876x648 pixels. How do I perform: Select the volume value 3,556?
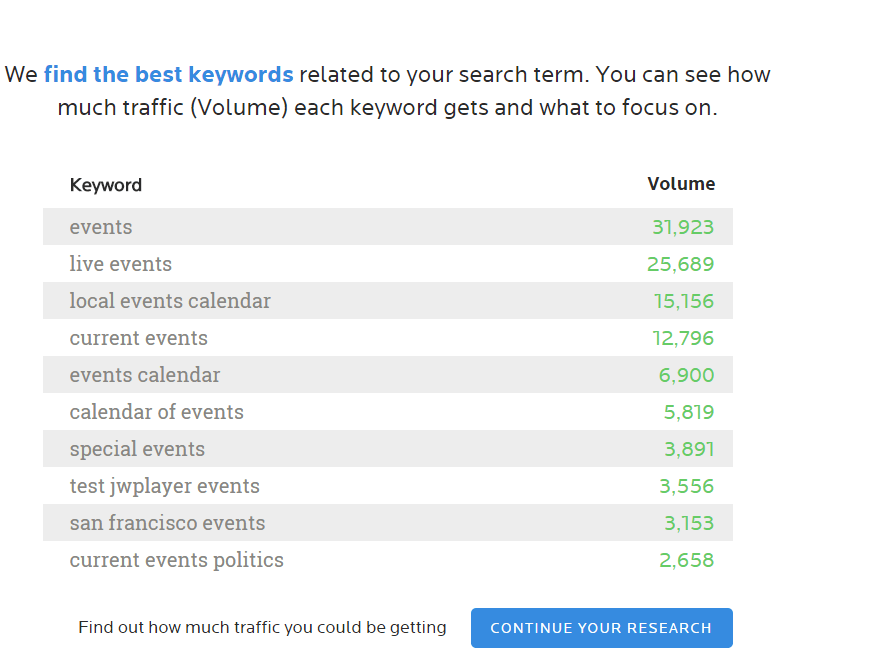click(x=687, y=486)
